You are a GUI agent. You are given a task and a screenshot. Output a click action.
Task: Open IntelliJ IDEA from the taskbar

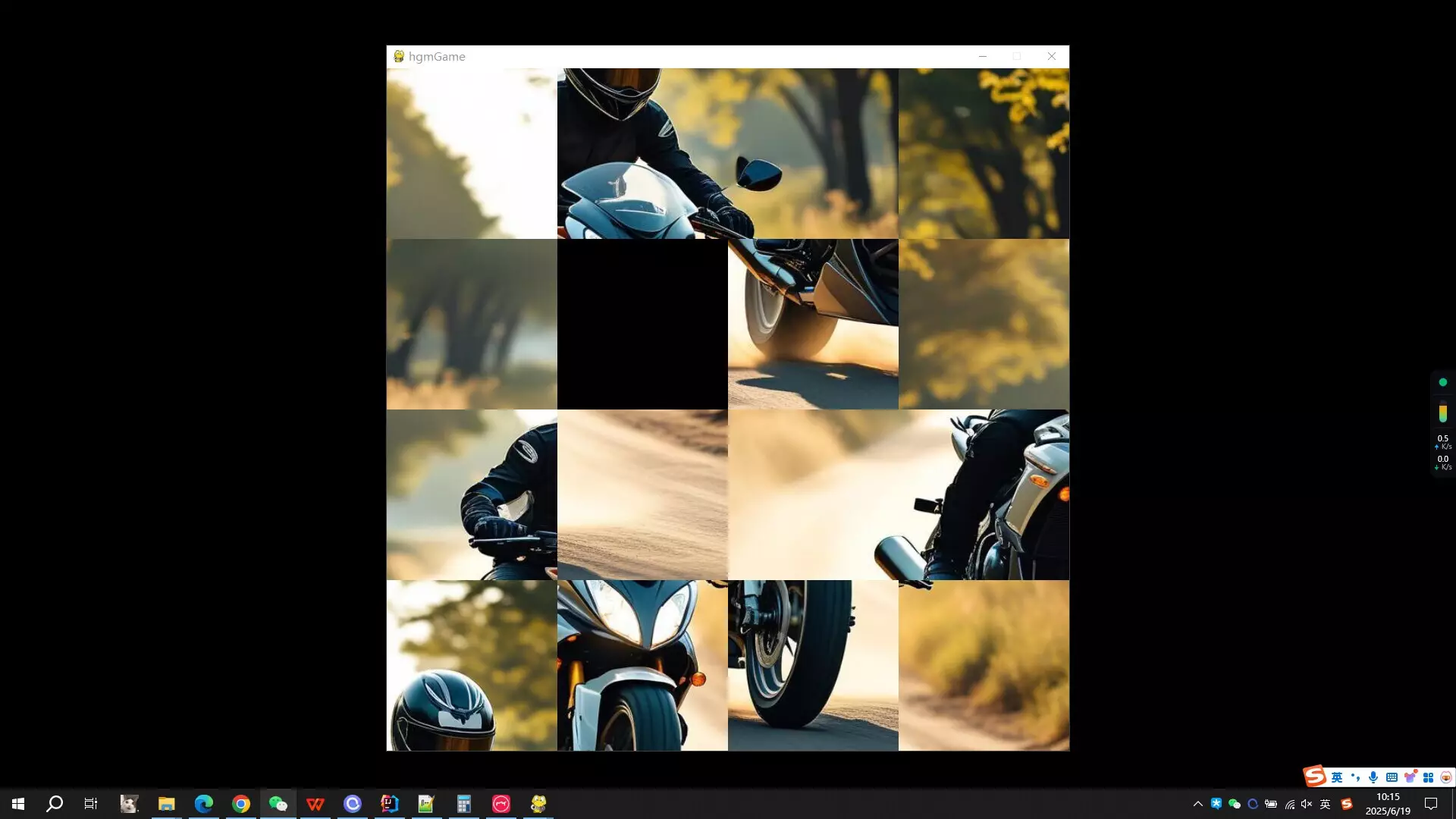pos(390,803)
